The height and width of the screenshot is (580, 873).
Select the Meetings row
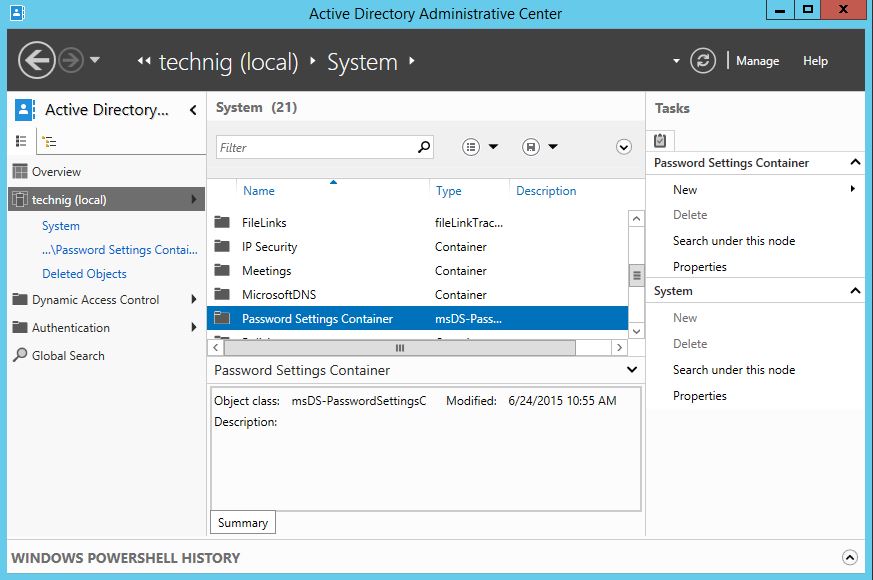(418, 271)
